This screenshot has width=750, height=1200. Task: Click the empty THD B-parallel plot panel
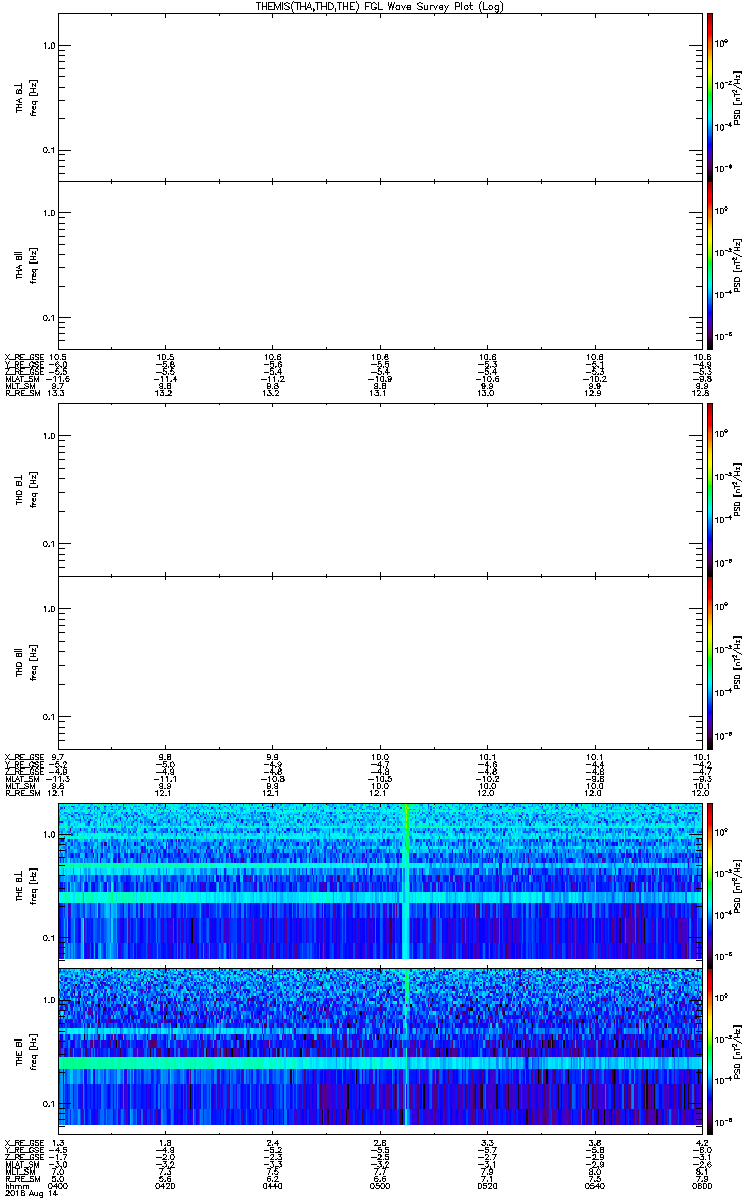click(380, 661)
